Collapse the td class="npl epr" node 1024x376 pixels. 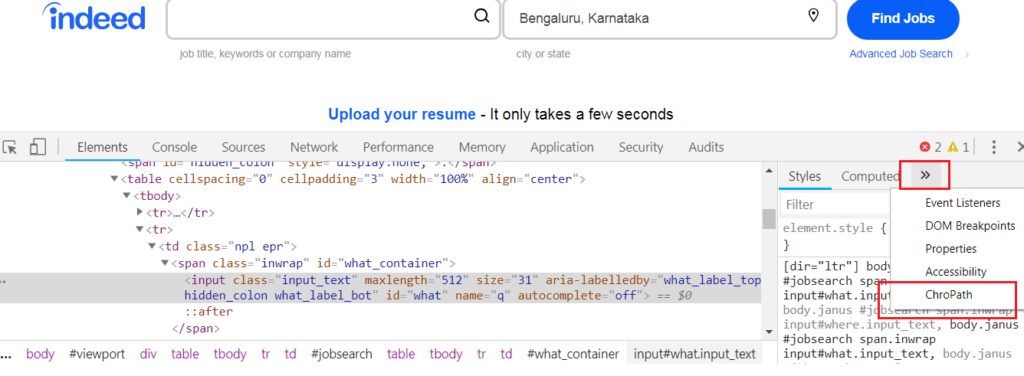coord(153,247)
